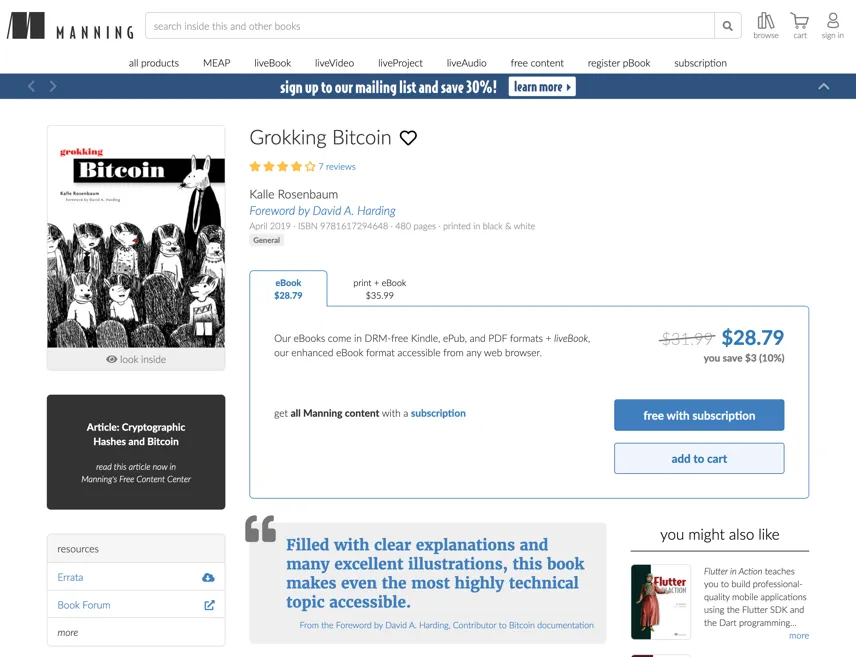Click the subscription text link
Image resolution: width=856 pixels, height=657 pixels.
point(438,413)
